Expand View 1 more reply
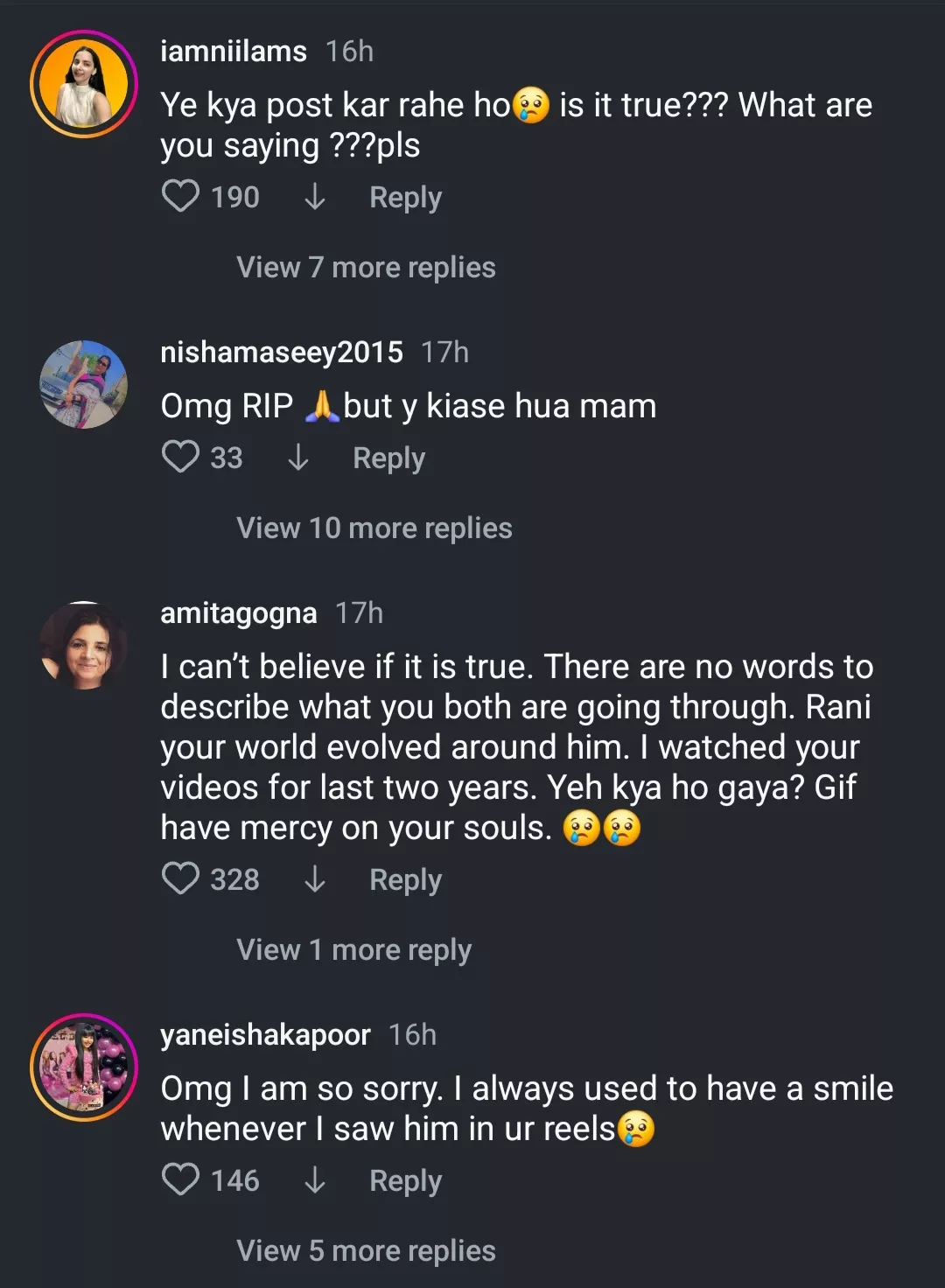The width and height of the screenshot is (945, 1288). [353, 949]
